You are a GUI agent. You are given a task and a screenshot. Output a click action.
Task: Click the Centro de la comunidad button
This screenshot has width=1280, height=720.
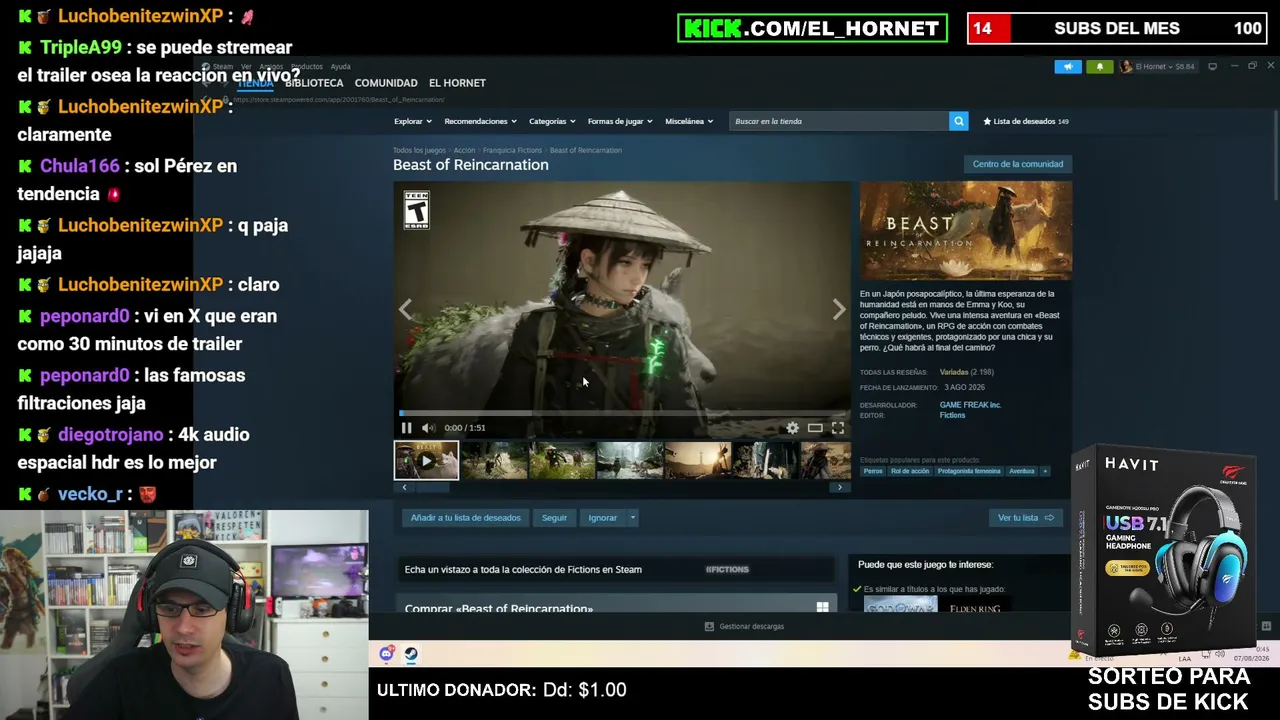tap(1018, 164)
